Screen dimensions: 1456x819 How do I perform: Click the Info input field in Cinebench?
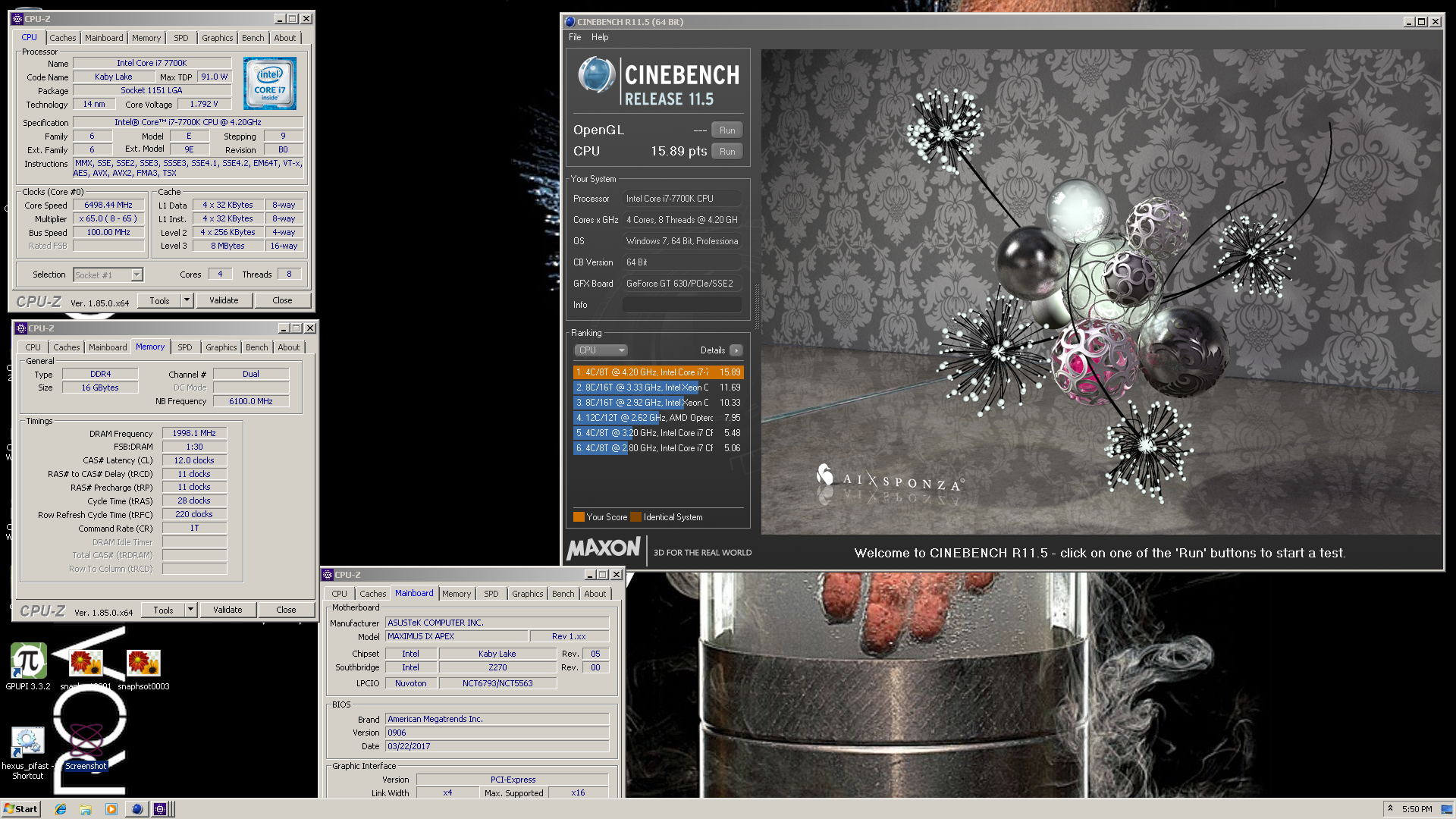[x=682, y=305]
